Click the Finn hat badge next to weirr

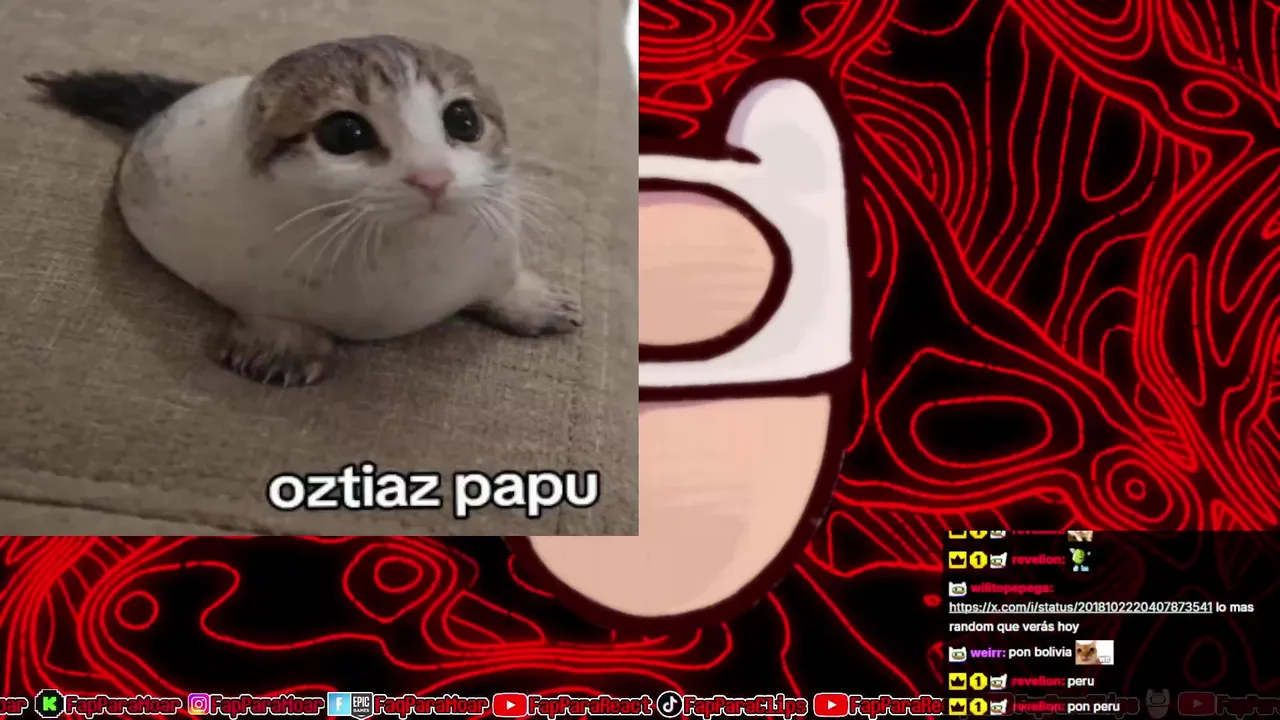(x=958, y=653)
